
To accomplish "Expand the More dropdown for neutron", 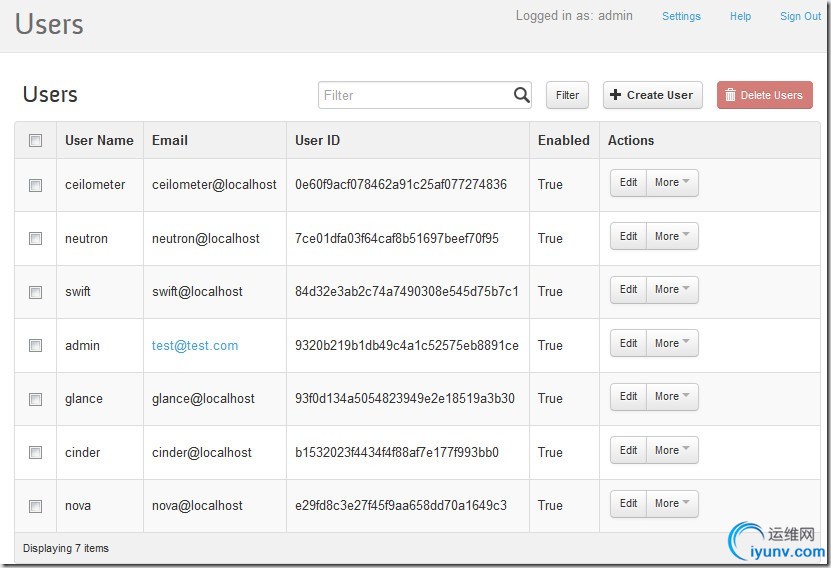I will coord(672,237).
